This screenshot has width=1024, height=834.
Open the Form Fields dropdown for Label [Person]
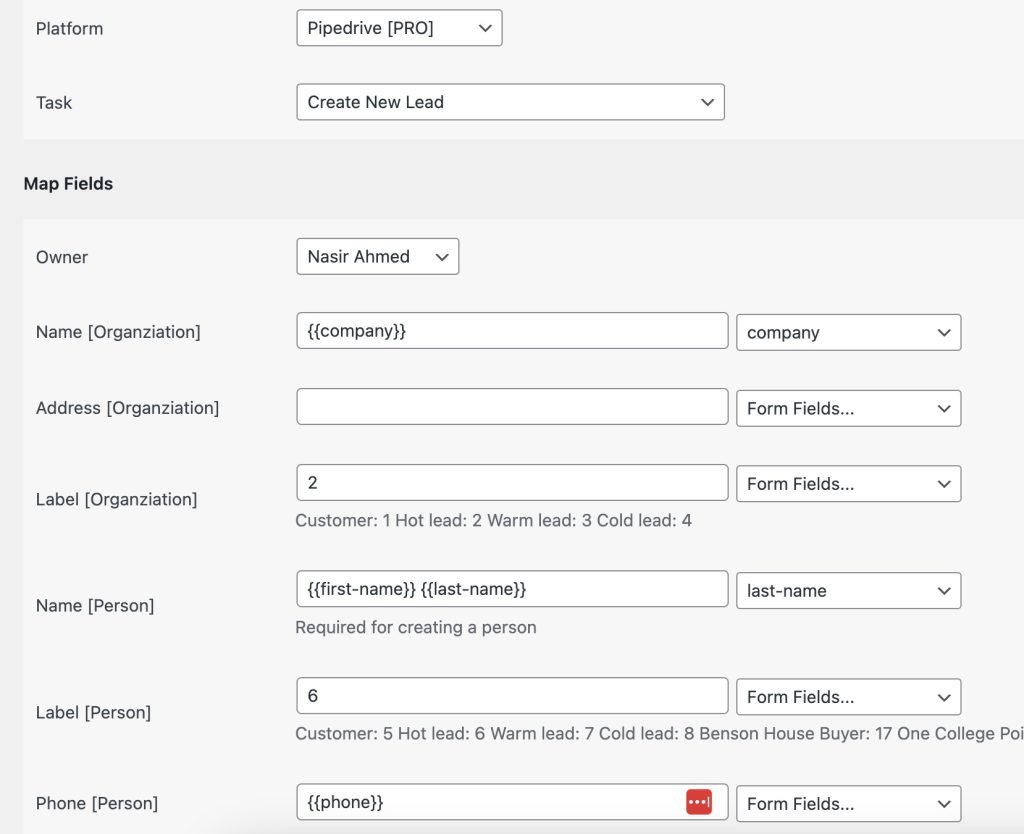tap(848, 697)
